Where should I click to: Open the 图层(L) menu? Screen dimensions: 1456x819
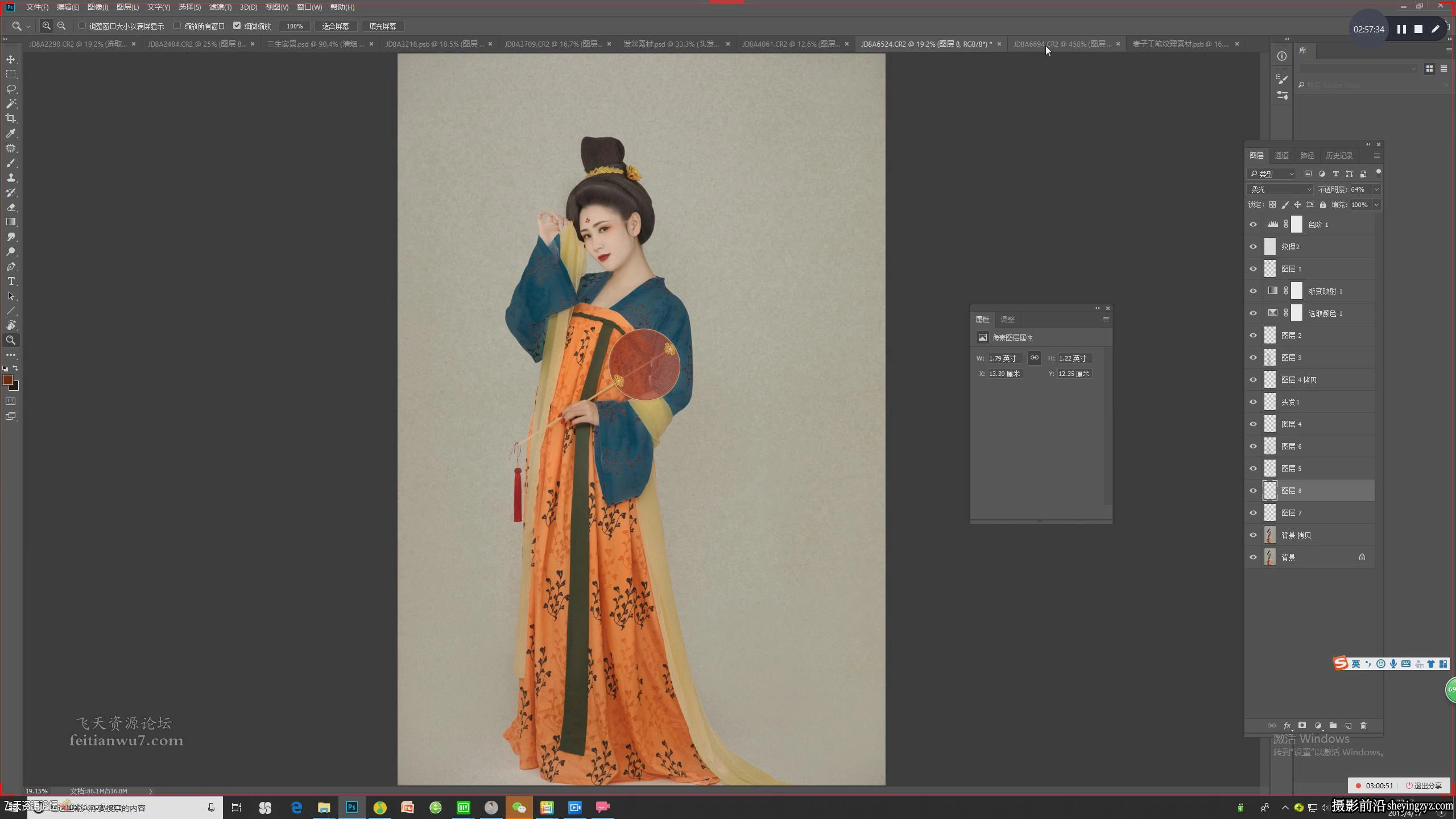127,7
